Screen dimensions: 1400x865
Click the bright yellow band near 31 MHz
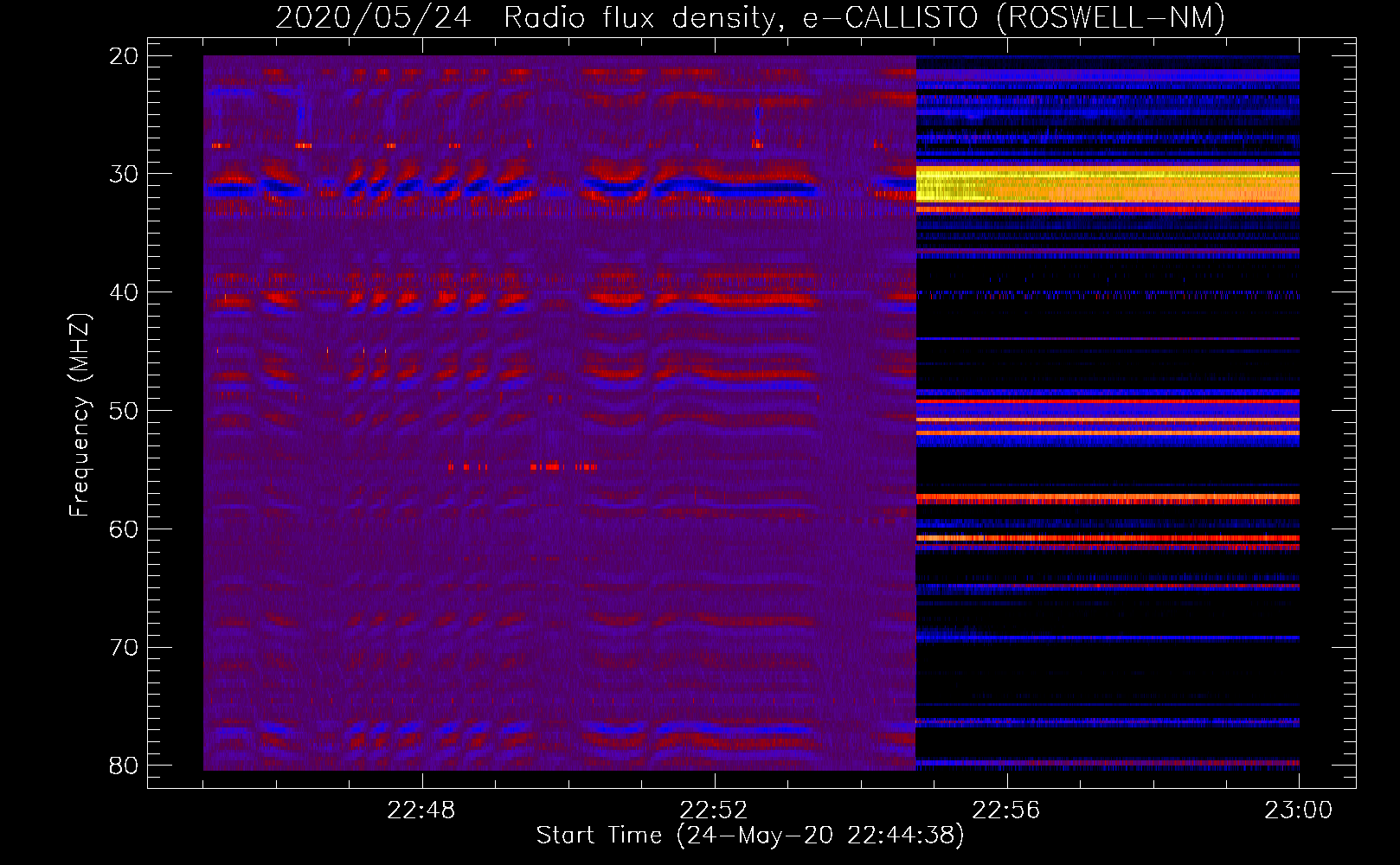1108,184
